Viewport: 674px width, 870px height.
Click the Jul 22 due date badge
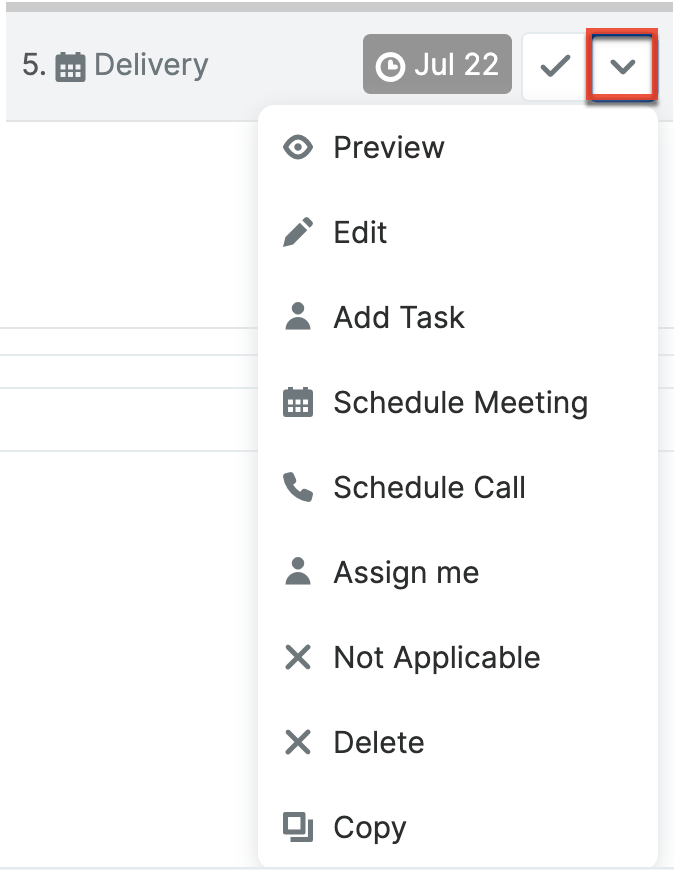point(438,66)
